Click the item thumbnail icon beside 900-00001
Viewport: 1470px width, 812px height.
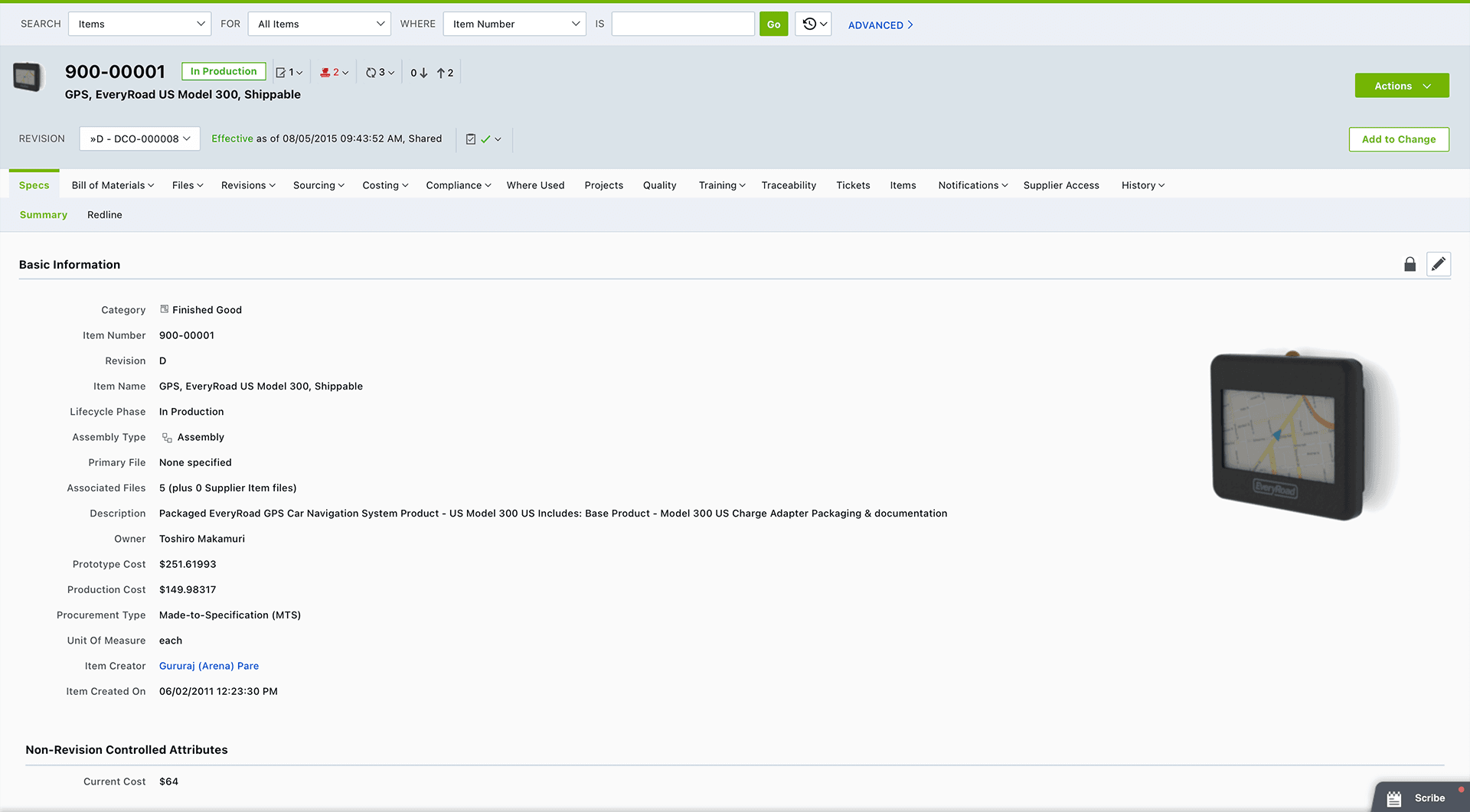point(28,77)
